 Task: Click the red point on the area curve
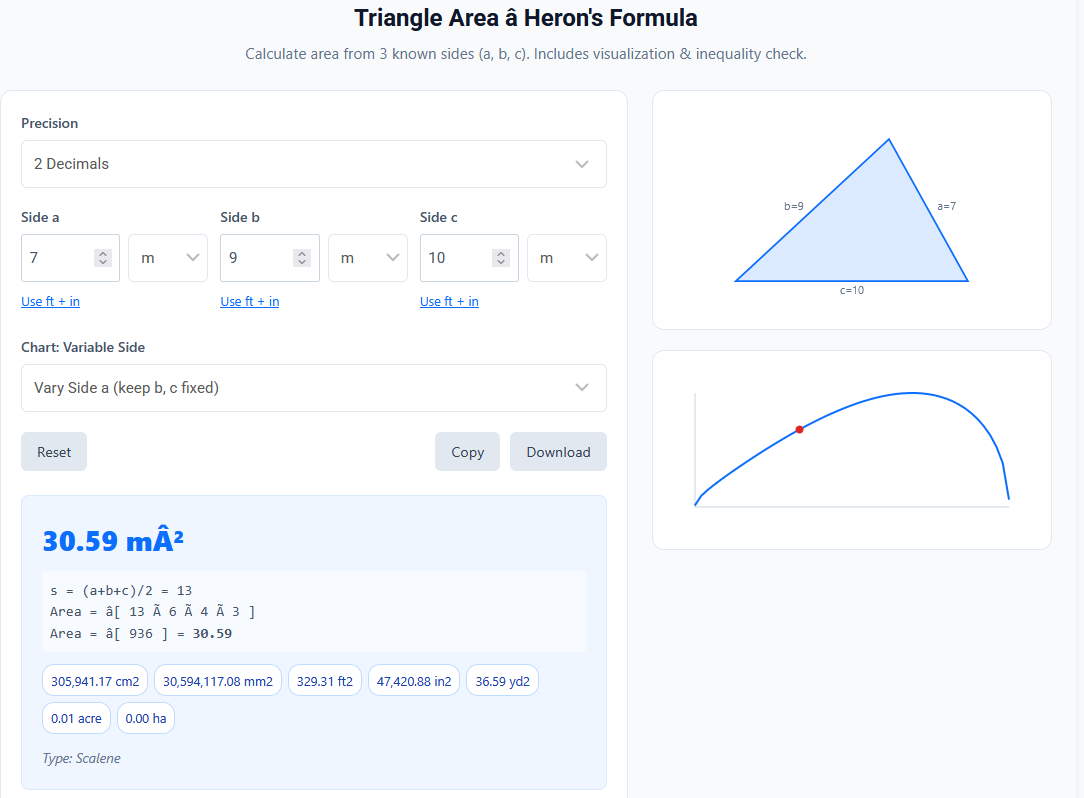coord(799,428)
